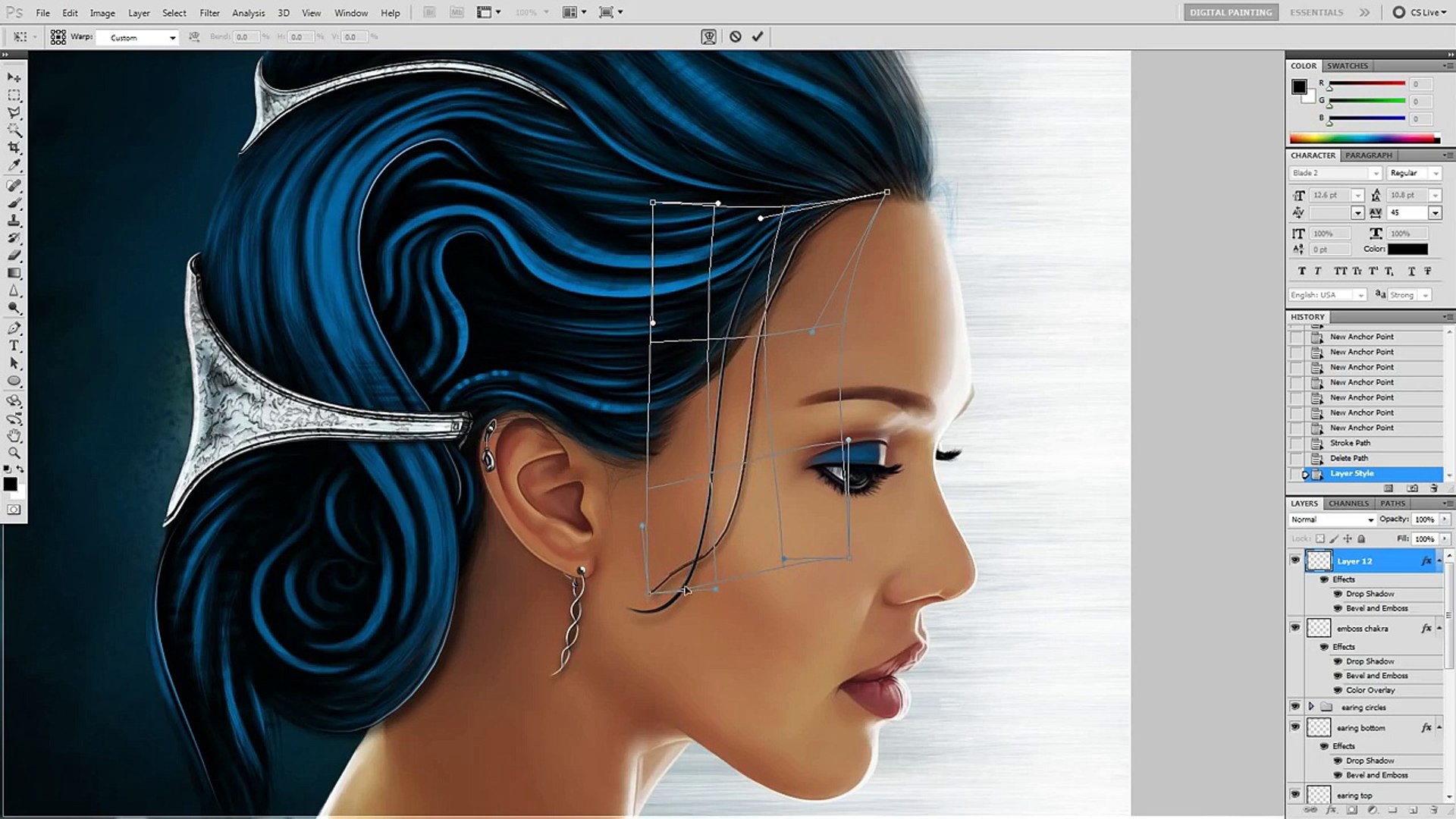Image resolution: width=1456 pixels, height=819 pixels.
Task: Open the Filter menu
Action: point(209,13)
